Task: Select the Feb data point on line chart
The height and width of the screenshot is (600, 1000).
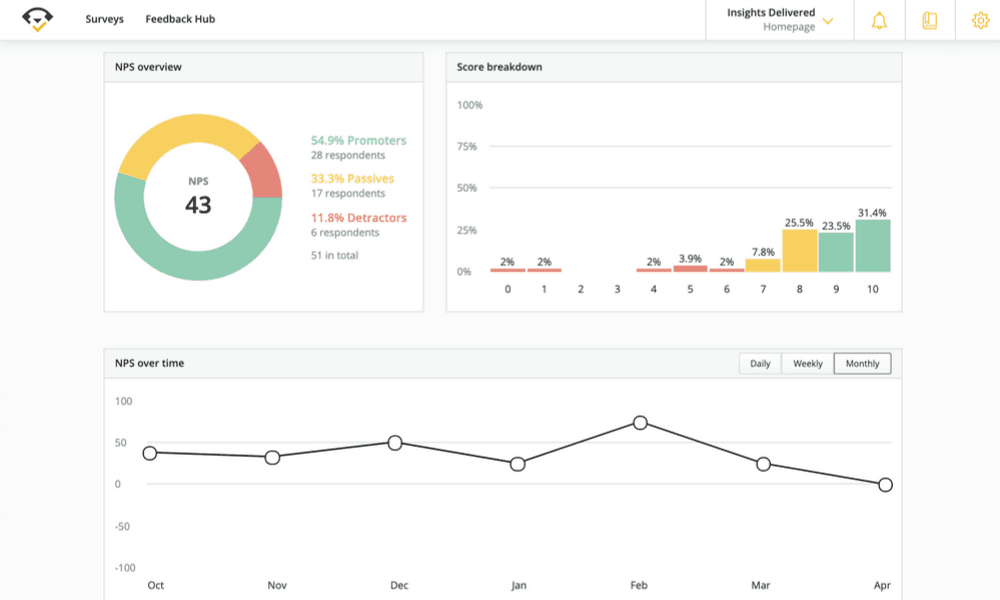Action: point(640,423)
